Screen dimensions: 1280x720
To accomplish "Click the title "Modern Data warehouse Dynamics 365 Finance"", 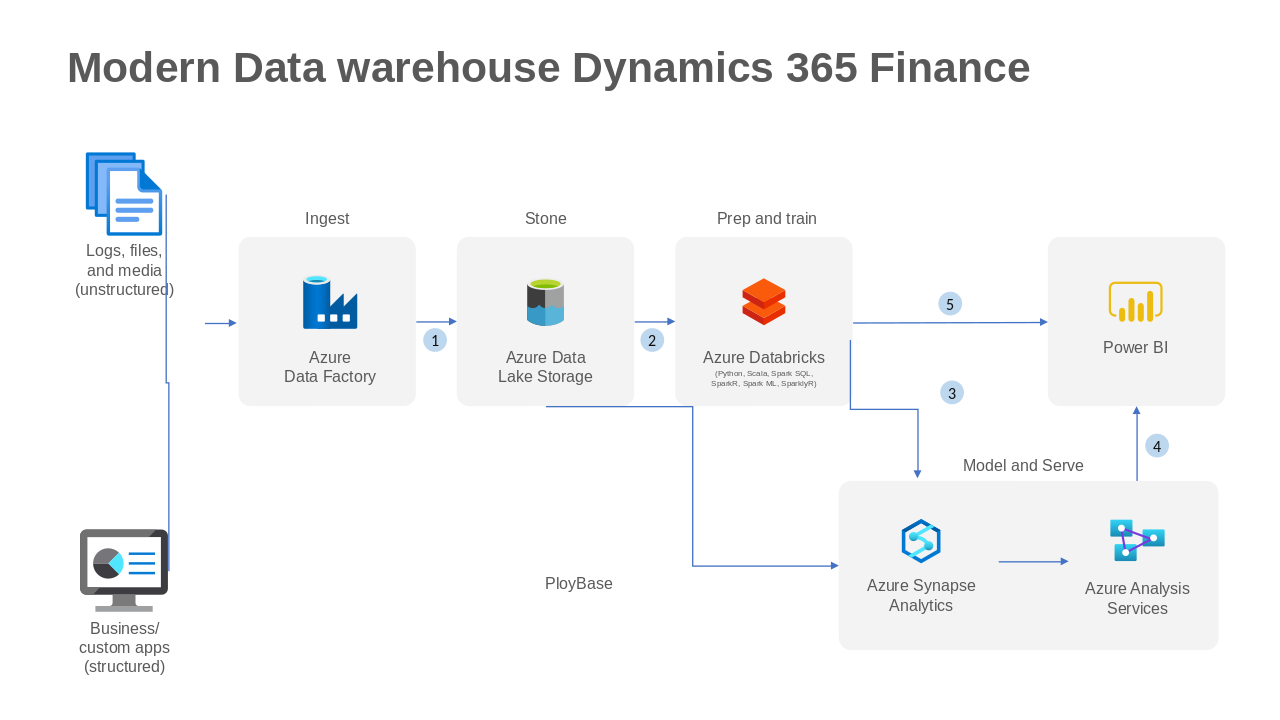I will (x=548, y=68).
